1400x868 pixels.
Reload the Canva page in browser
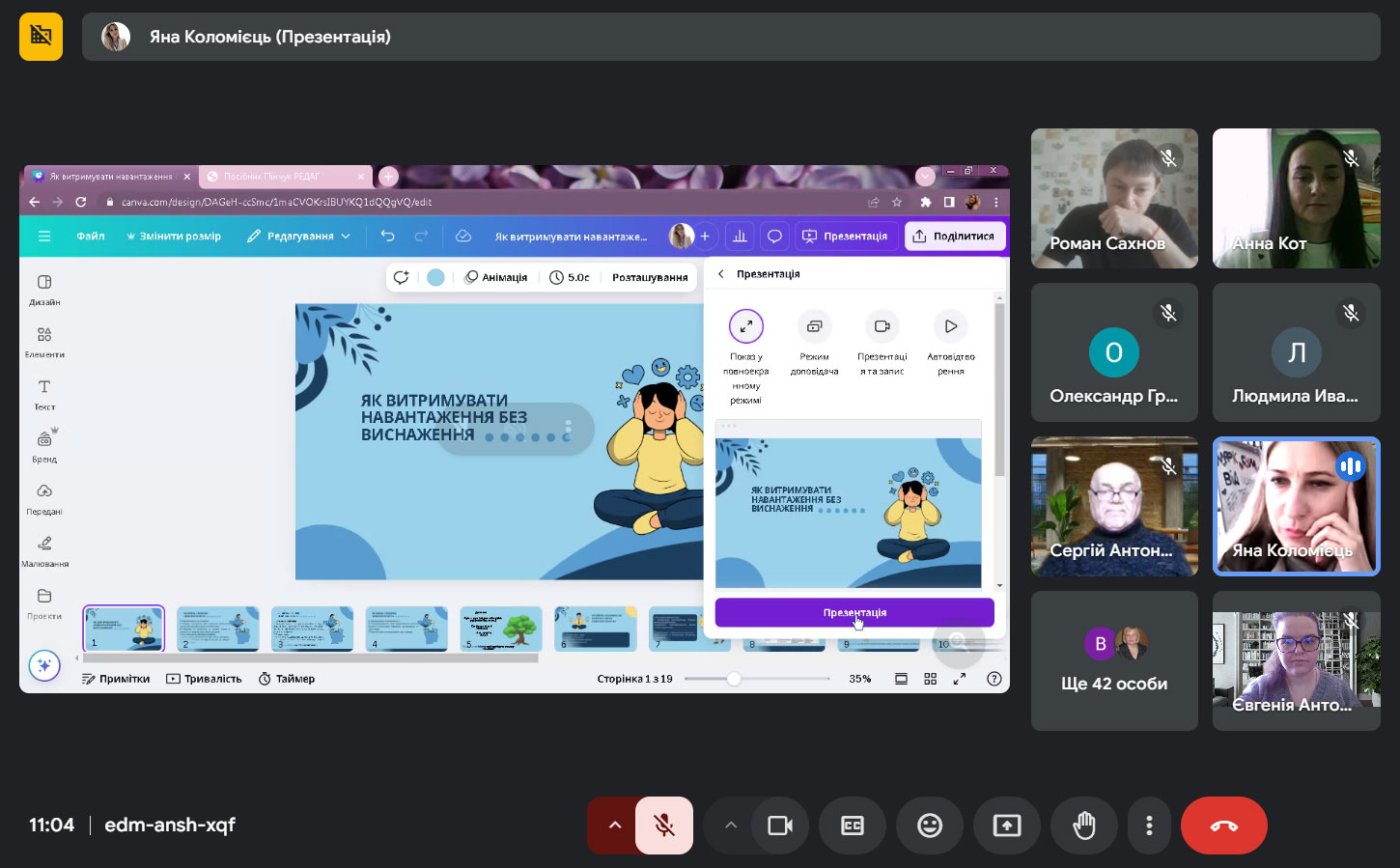(81, 202)
